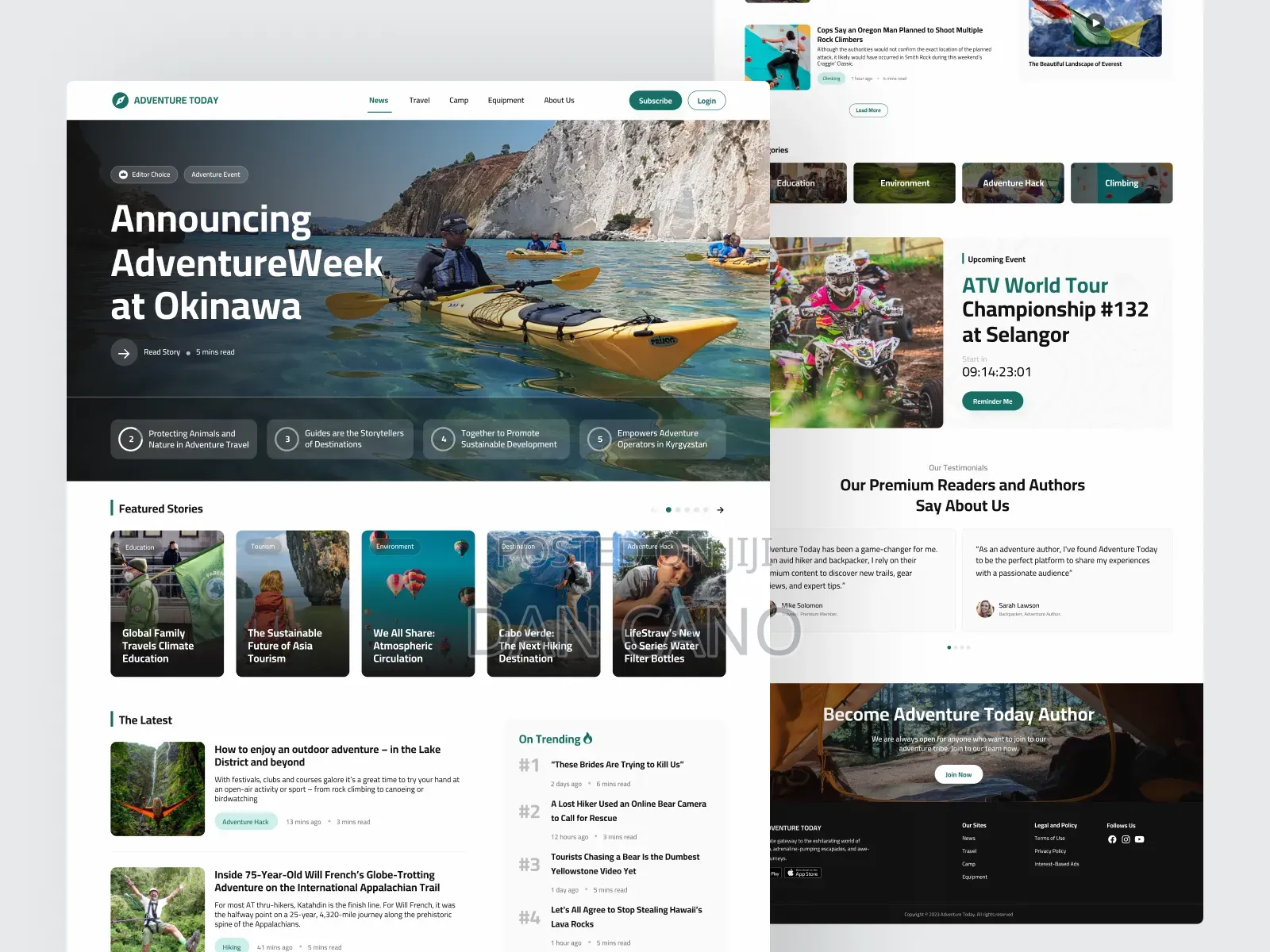Click the Adventure Hack tag under Lake District article

click(x=246, y=822)
